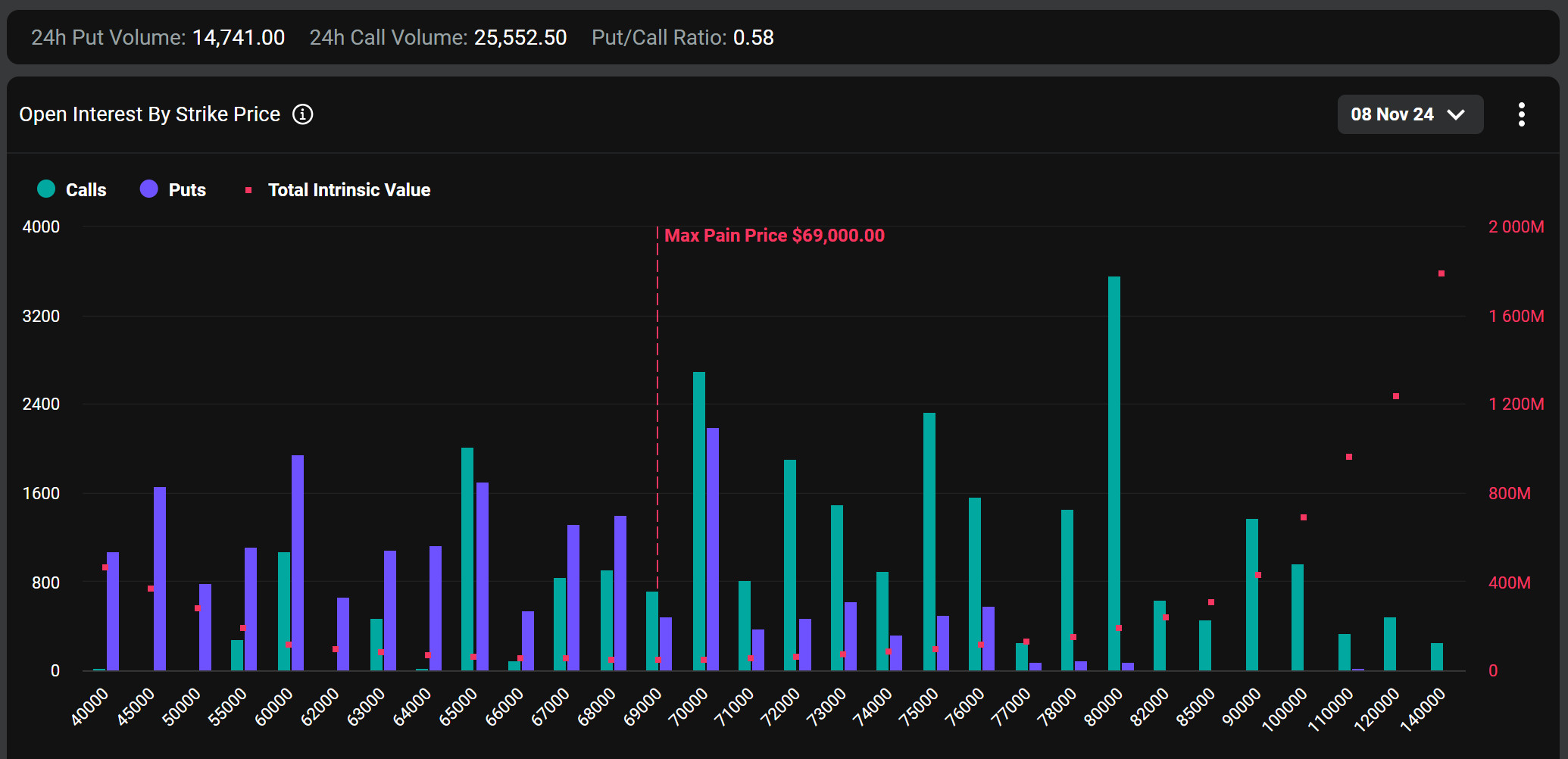
Task: Click the teal Calls legend dot
Action: [46, 189]
